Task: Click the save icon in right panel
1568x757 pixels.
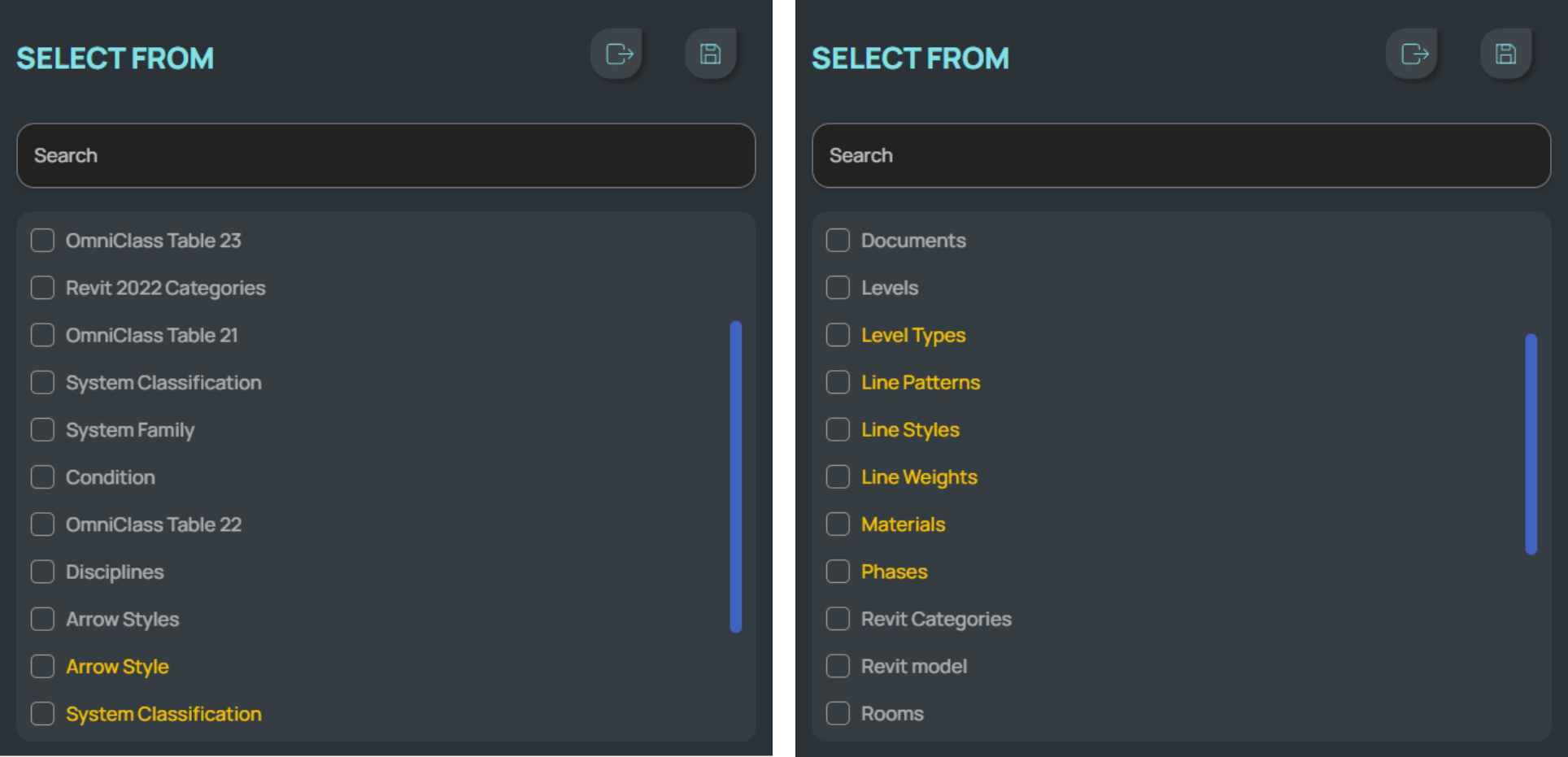Action: [x=1506, y=54]
